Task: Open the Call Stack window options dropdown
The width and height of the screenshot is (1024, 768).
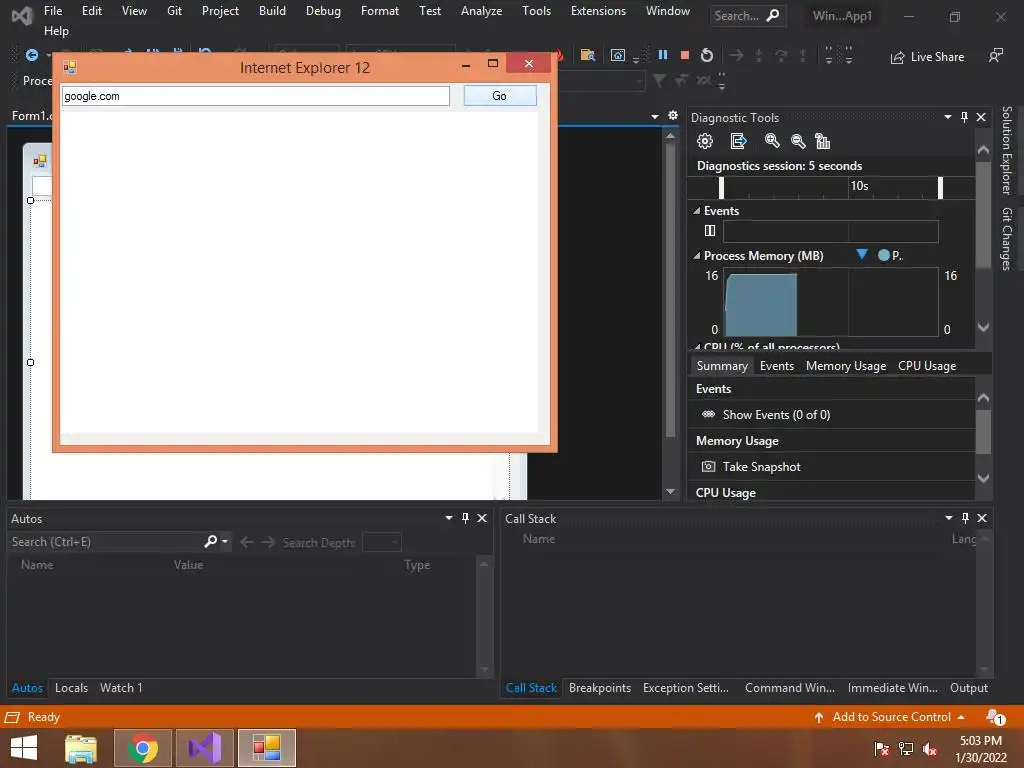Action: click(x=948, y=518)
